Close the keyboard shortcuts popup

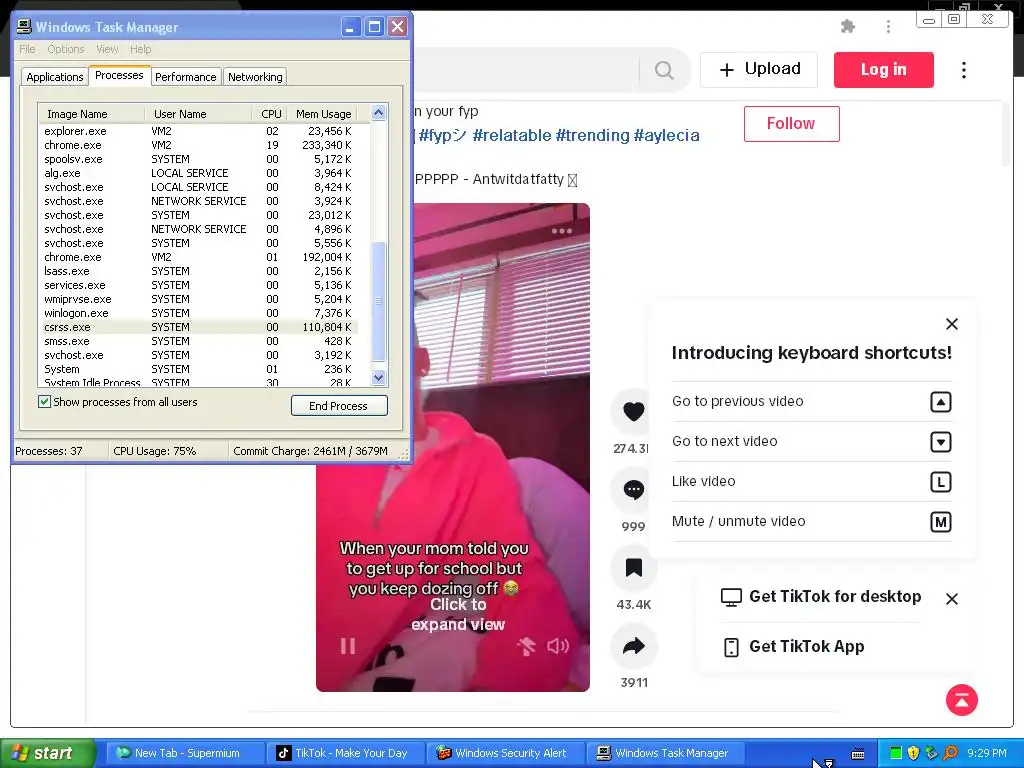(952, 324)
